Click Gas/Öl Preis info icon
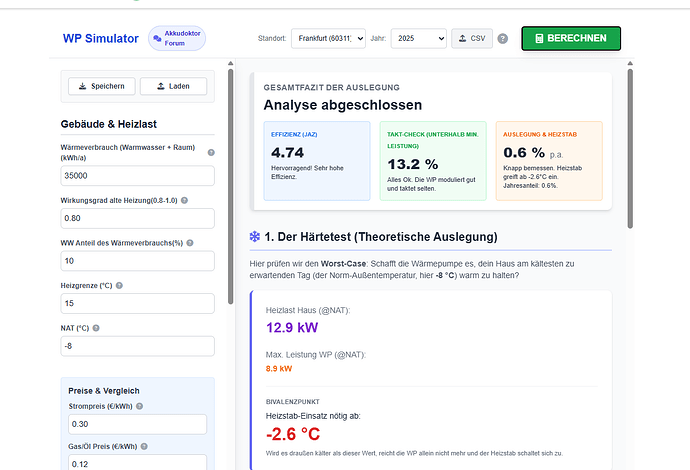The width and height of the screenshot is (690, 470). click(x=144, y=446)
